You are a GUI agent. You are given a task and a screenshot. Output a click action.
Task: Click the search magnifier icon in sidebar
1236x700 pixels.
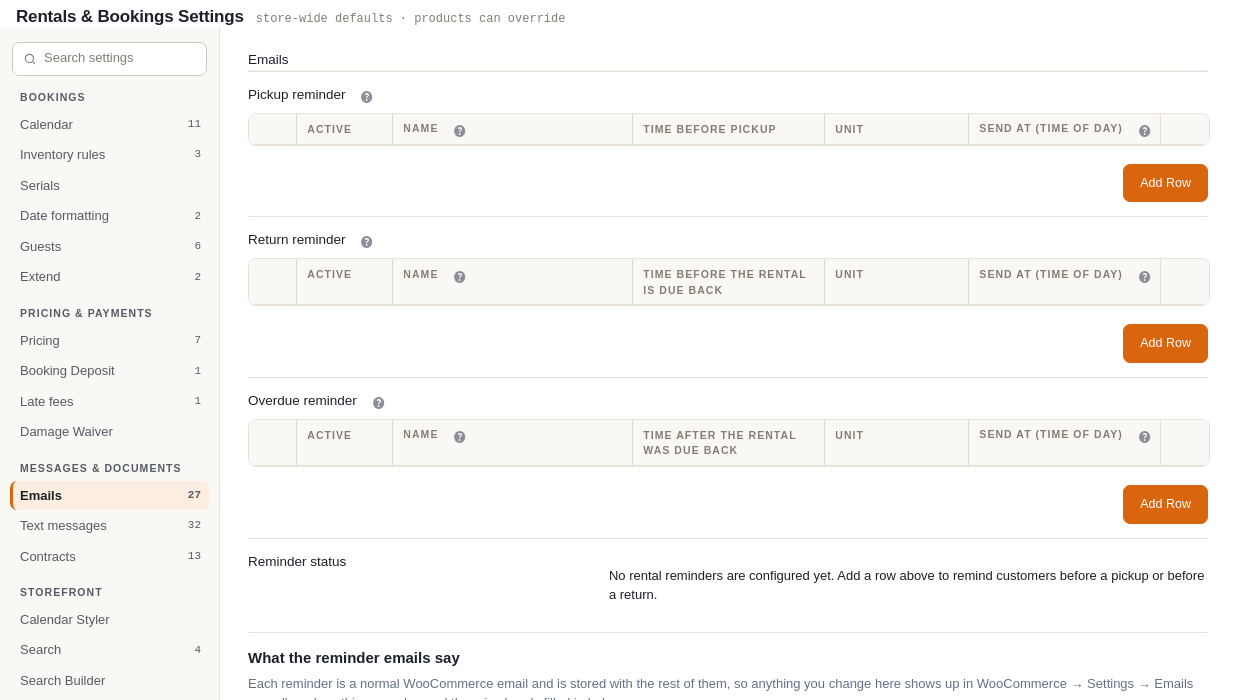pyautogui.click(x=30, y=59)
